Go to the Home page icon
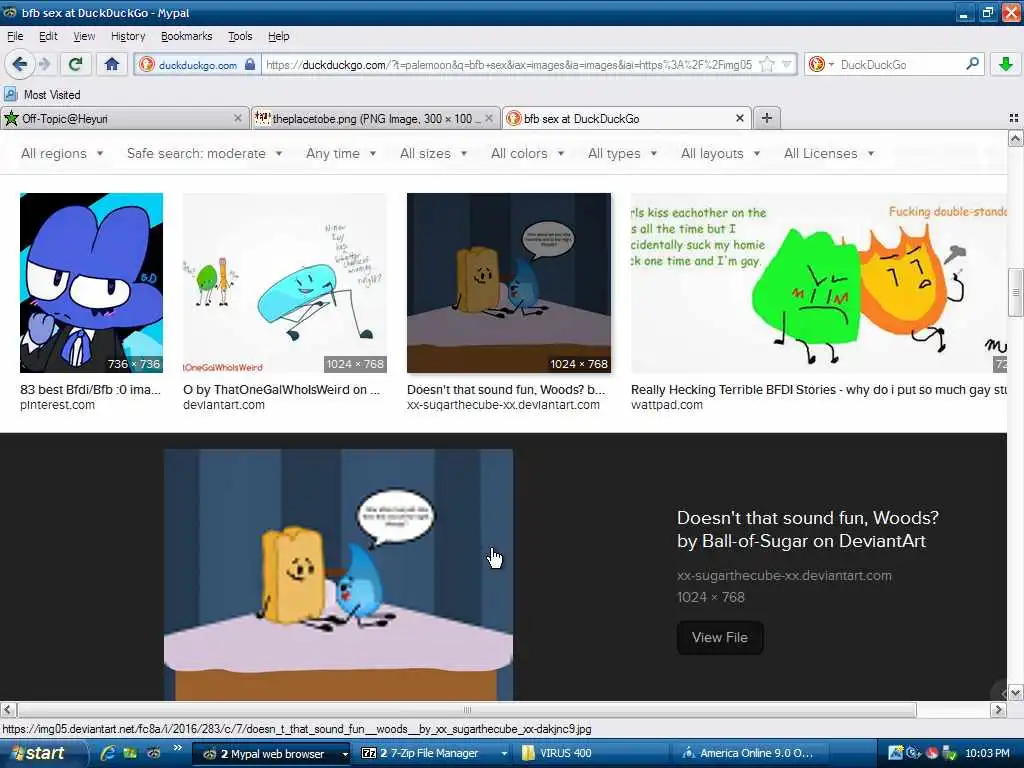The image size is (1024, 768). tap(112, 64)
